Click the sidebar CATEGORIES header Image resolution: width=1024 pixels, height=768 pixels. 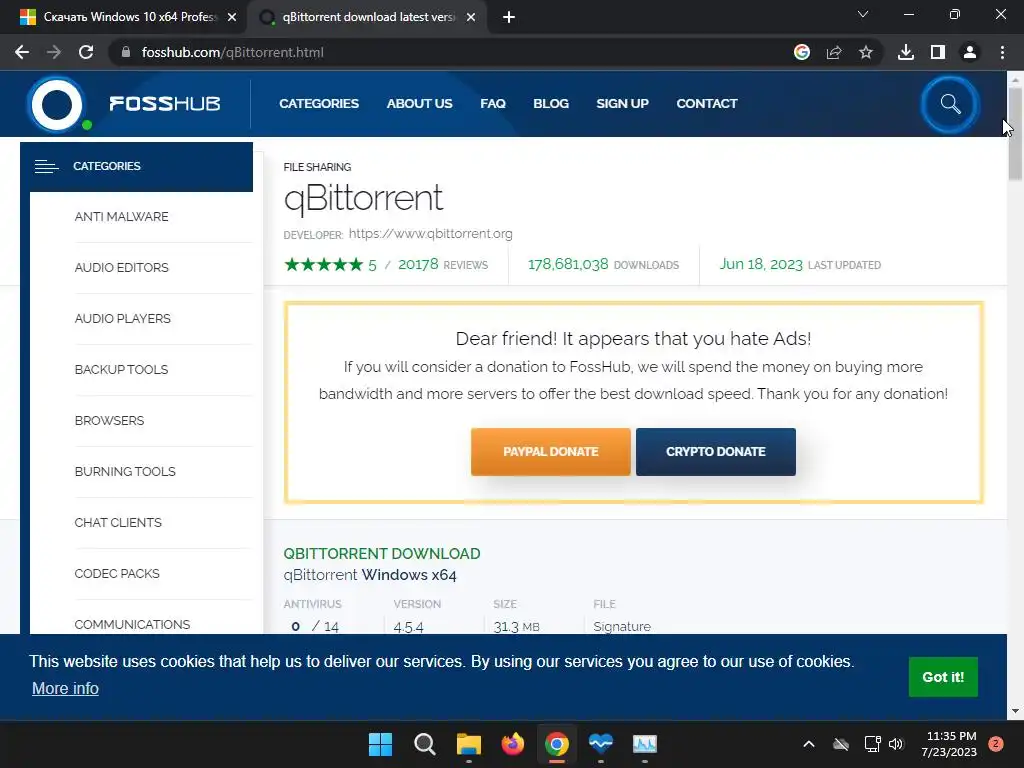point(136,167)
